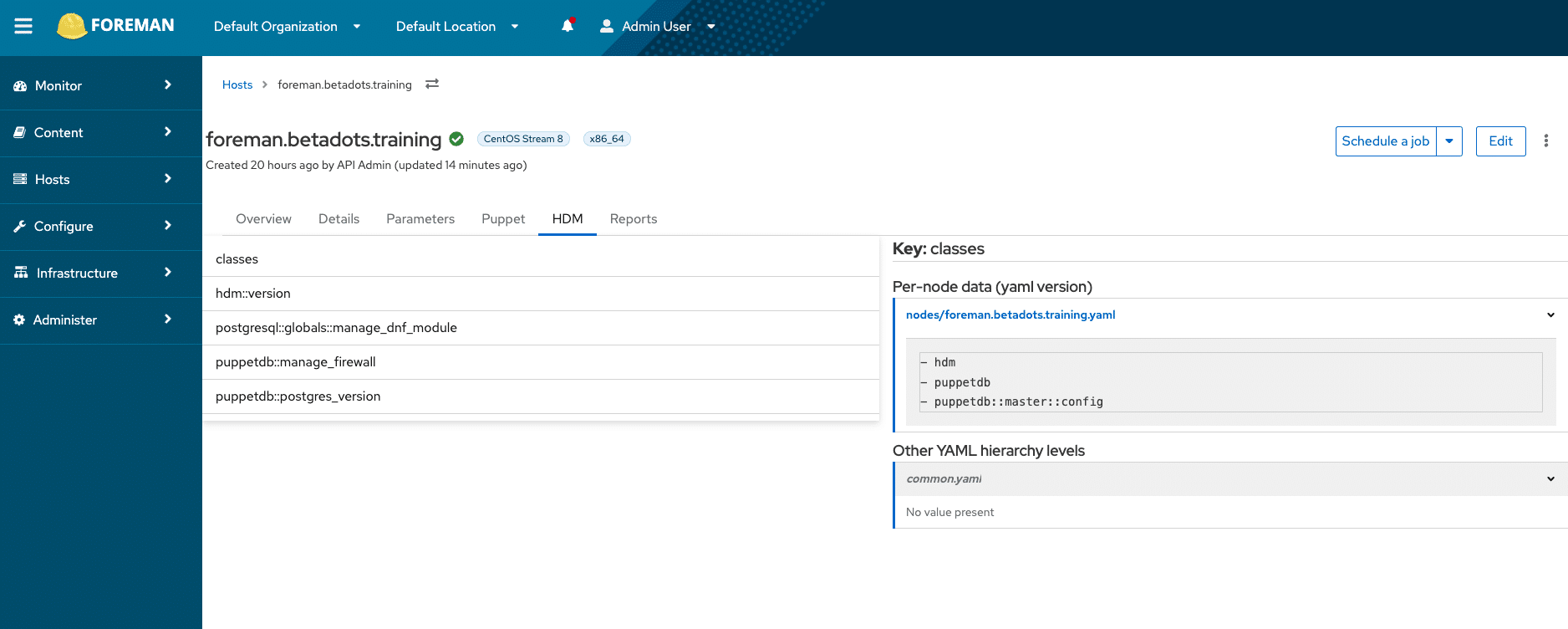Switch to the Reports tab
Screen dimensions: 1568x629
coord(634,218)
